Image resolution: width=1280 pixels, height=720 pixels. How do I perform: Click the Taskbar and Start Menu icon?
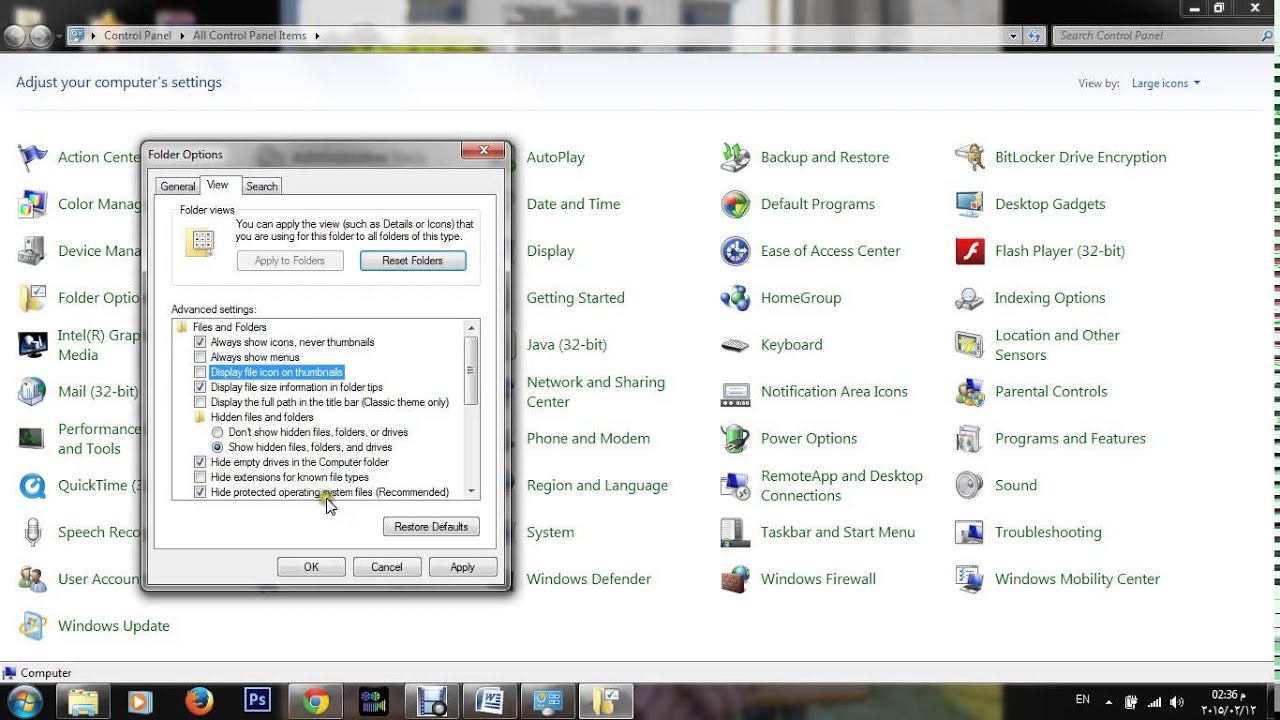click(x=736, y=533)
